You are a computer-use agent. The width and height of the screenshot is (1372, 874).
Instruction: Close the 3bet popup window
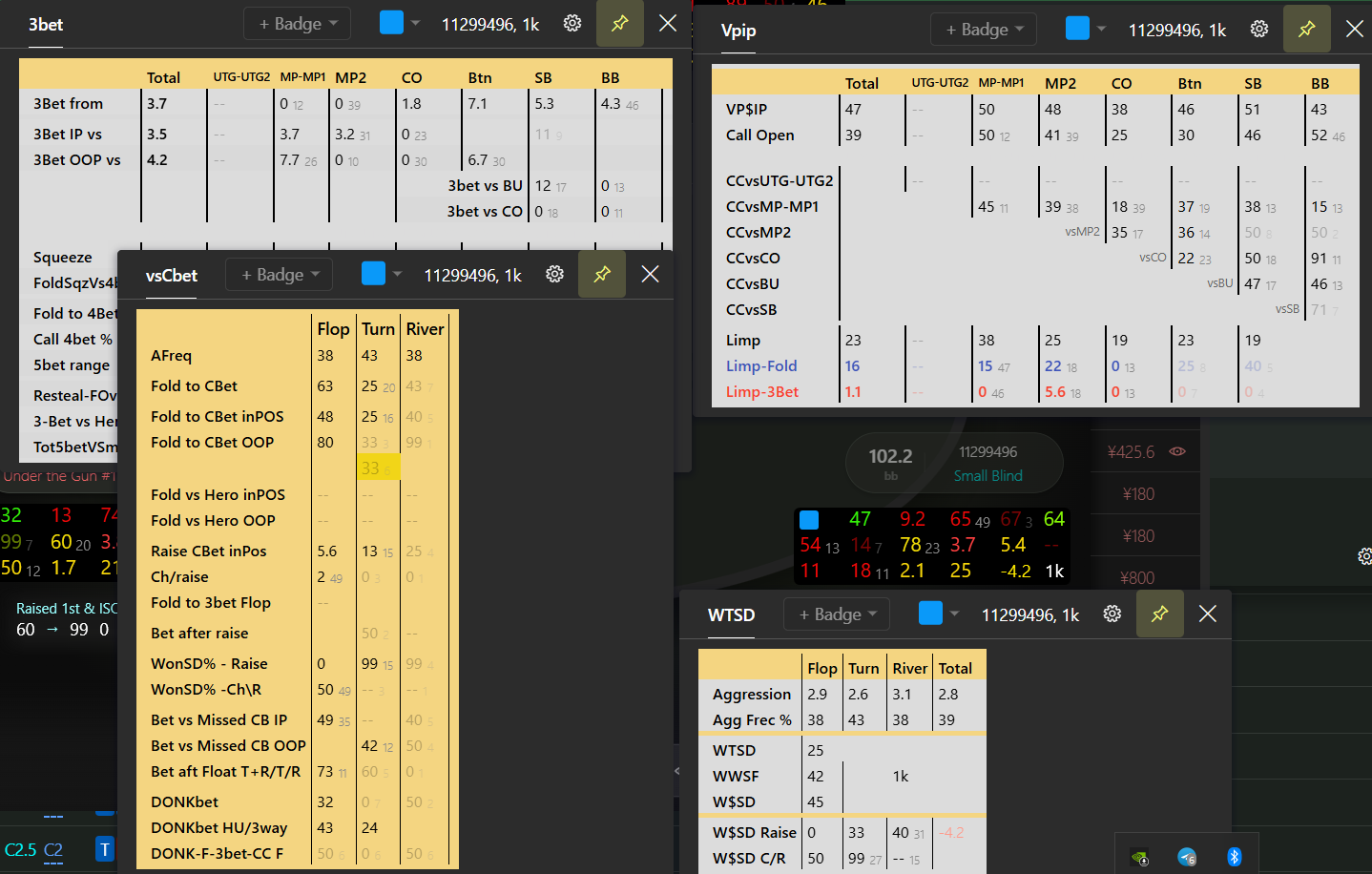click(x=668, y=24)
